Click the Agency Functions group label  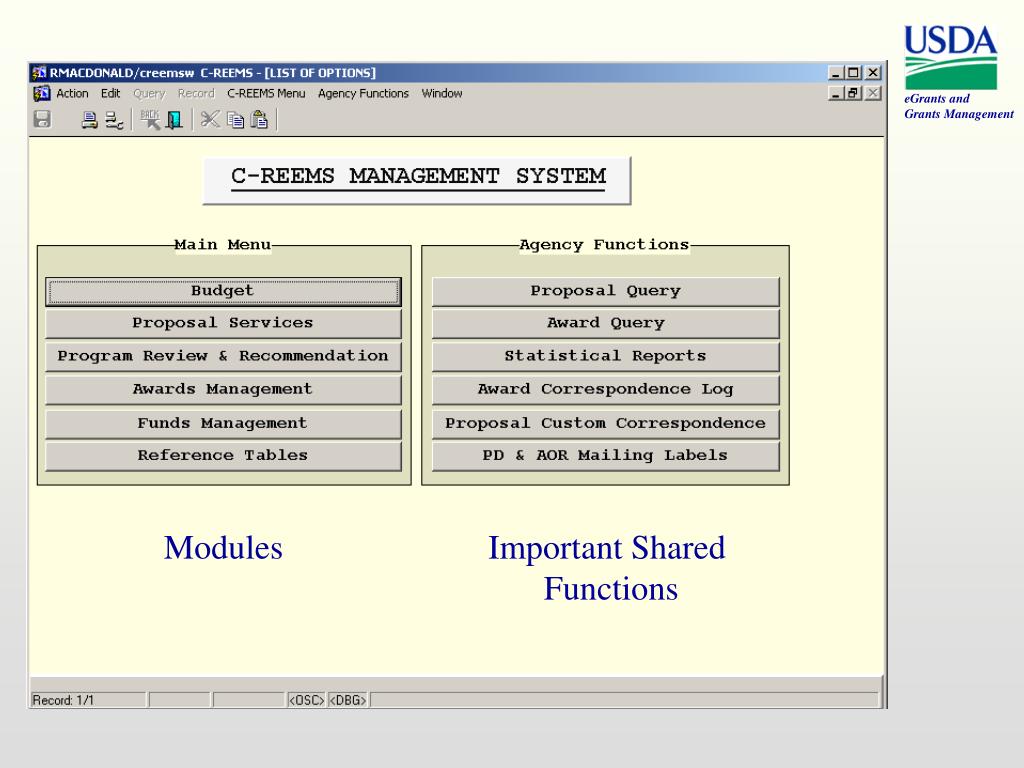(x=604, y=245)
